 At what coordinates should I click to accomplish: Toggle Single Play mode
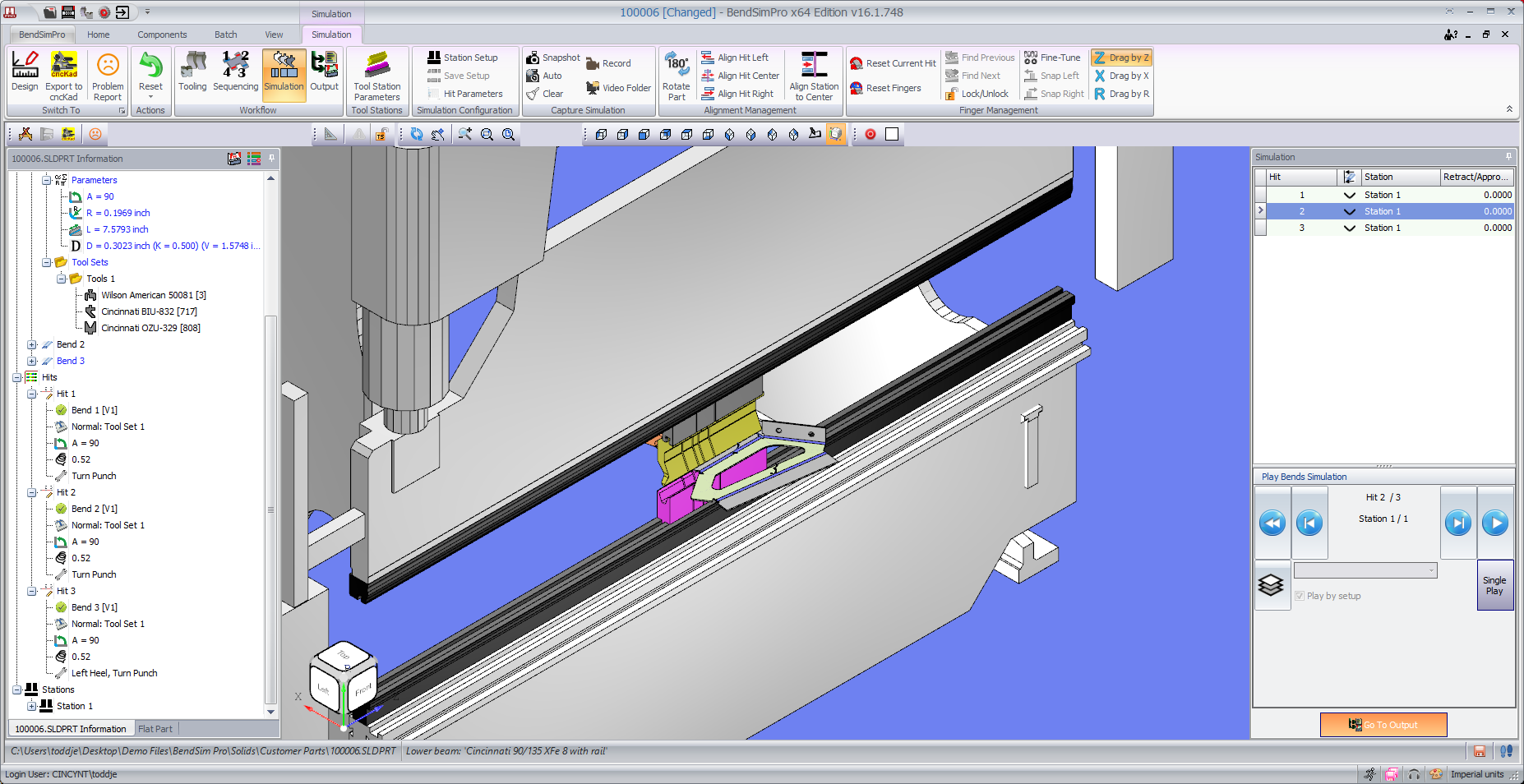[1494, 585]
